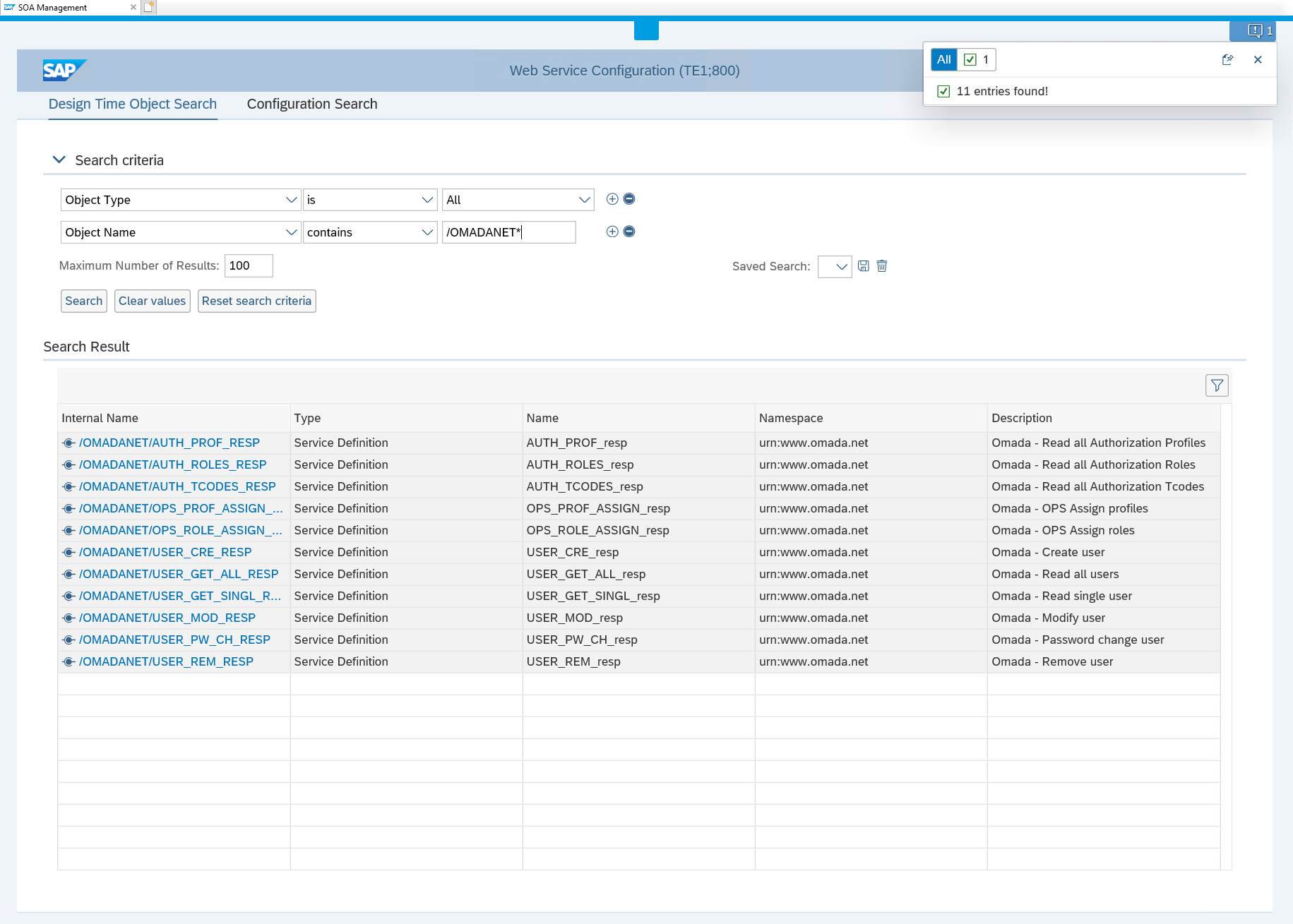The image size is (1293, 924).
Task: Remove the Object Name criterion row
Action: 629,232
